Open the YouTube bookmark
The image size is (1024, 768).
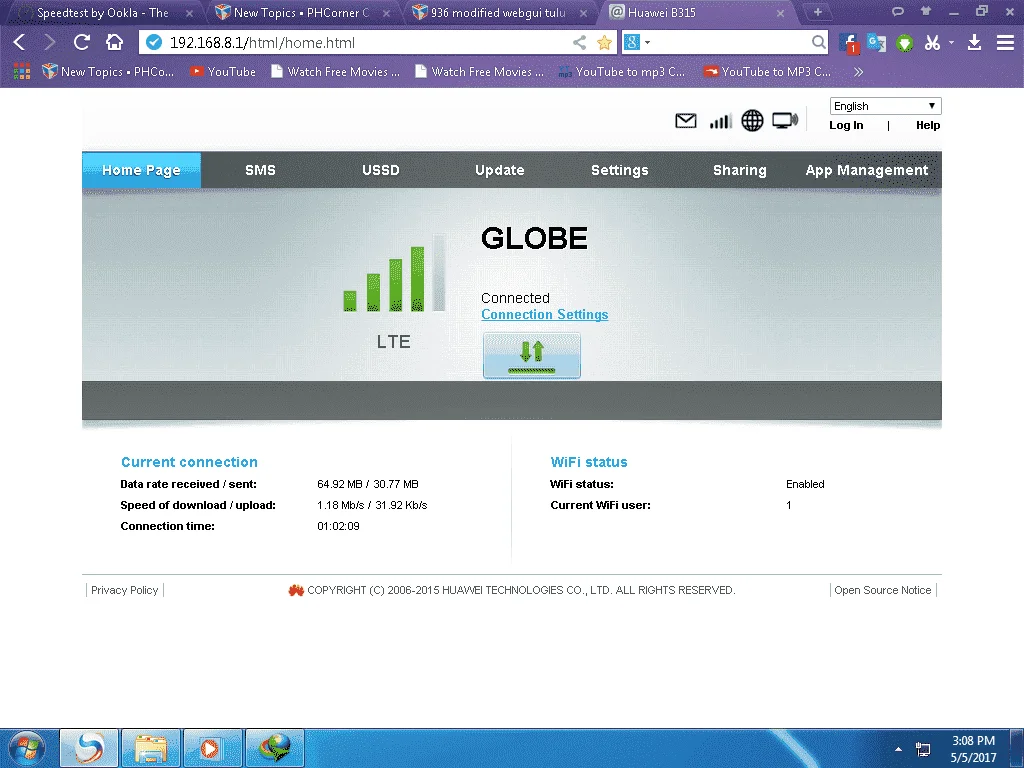pos(223,72)
